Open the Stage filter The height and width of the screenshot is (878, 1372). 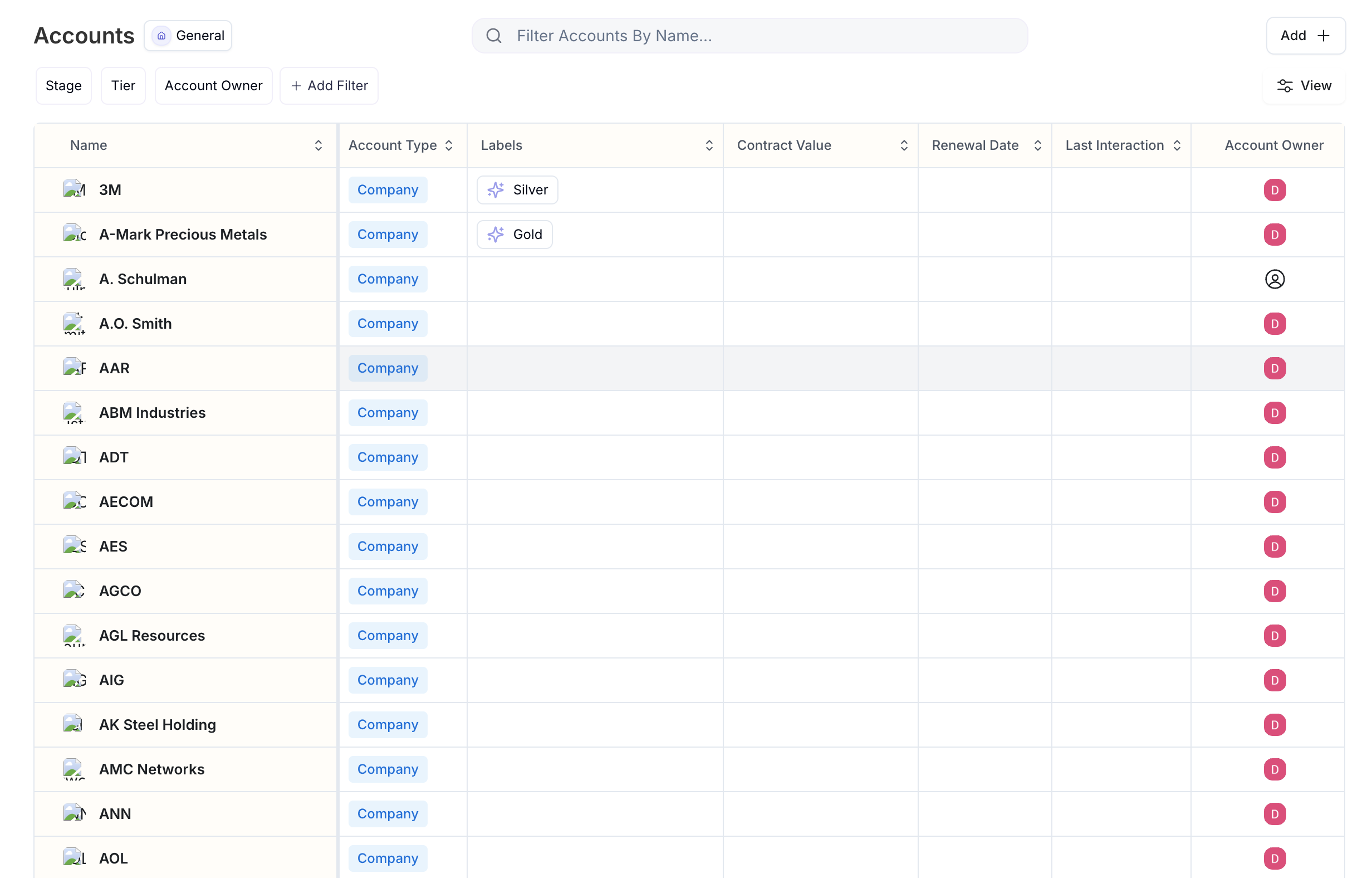63,86
